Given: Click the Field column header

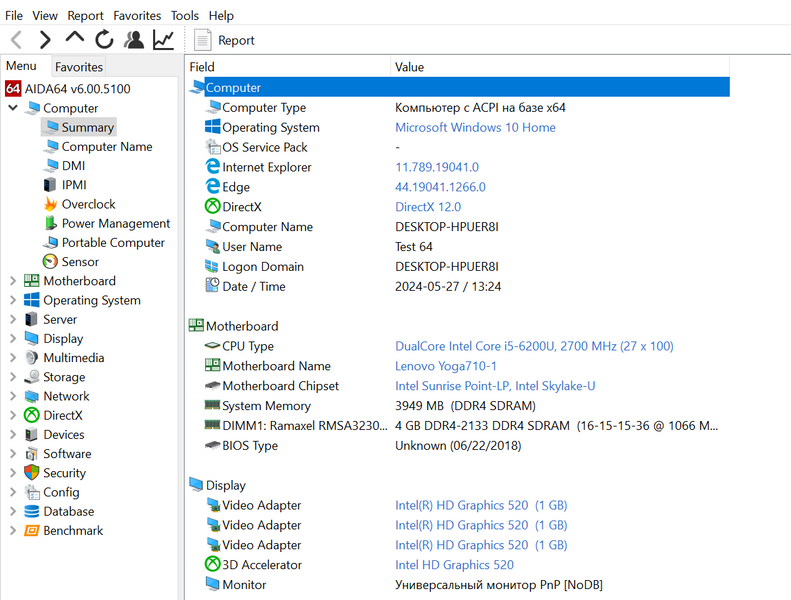Looking at the screenshot, I should [x=288, y=67].
